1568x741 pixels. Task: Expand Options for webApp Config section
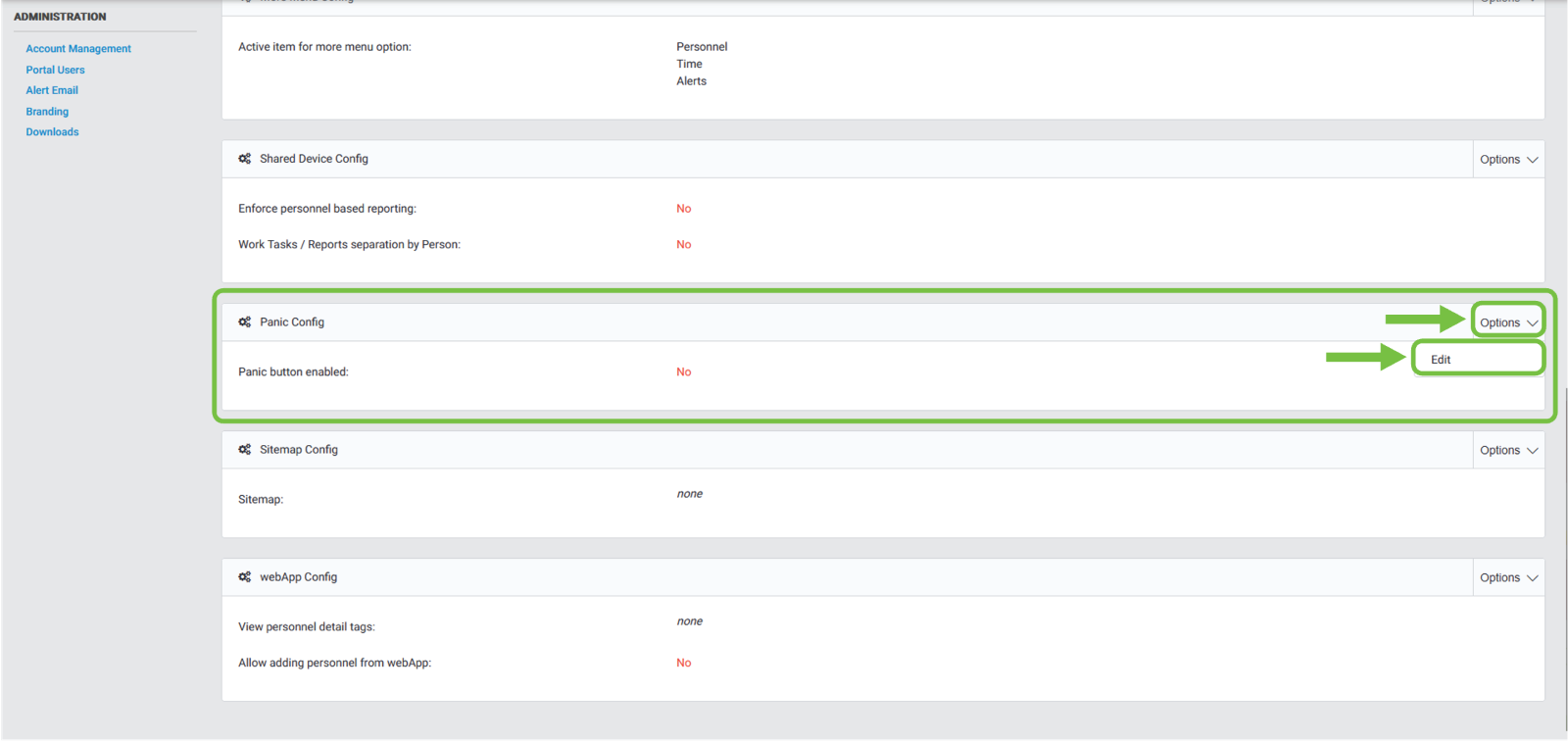pos(1508,578)
